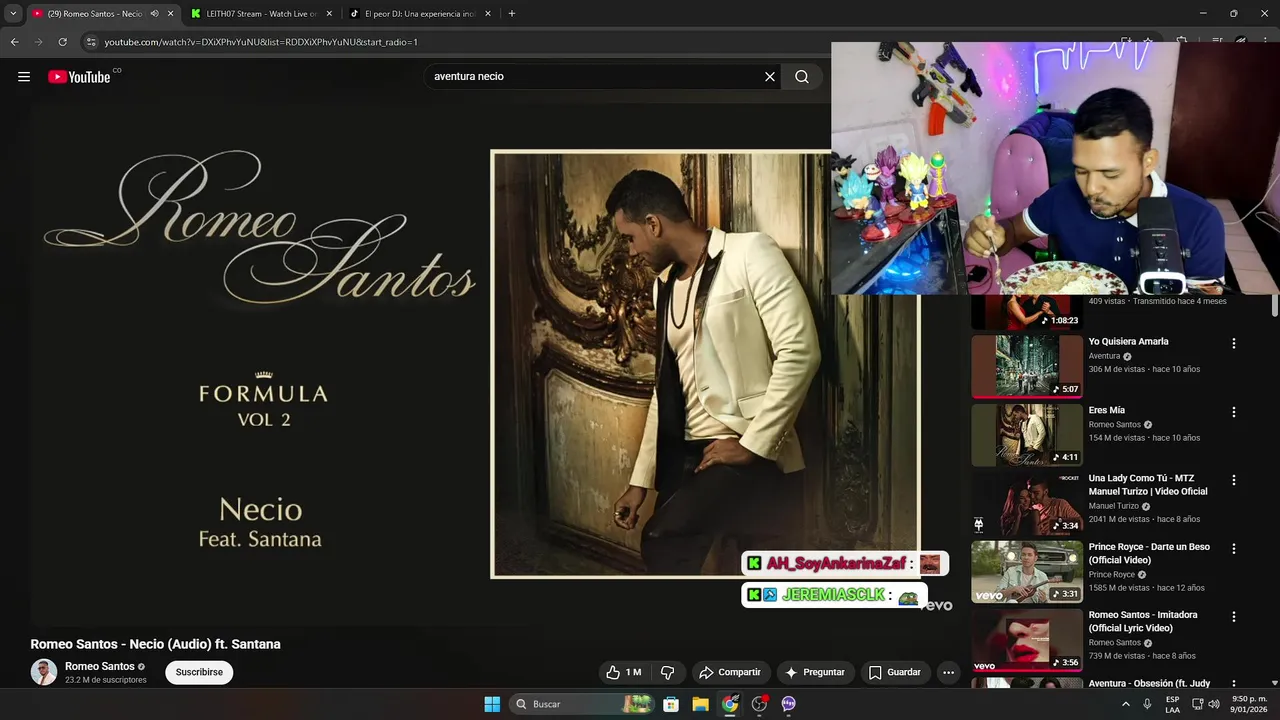Open network settings tray icon
1280x720 pixels.
tap(1197, 704)
